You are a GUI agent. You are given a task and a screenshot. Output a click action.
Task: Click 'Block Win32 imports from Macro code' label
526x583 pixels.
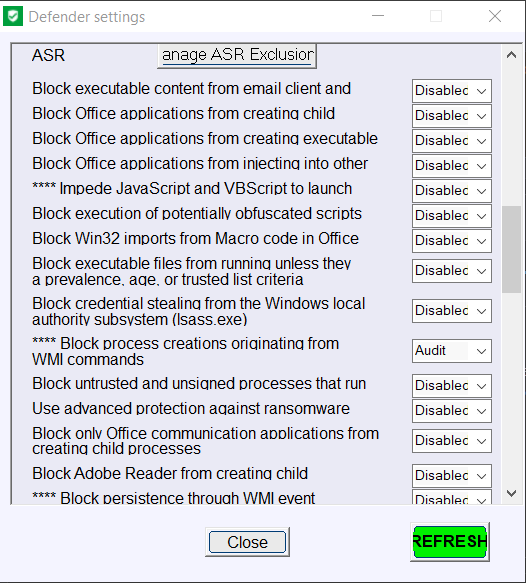(x=196, y=239)
